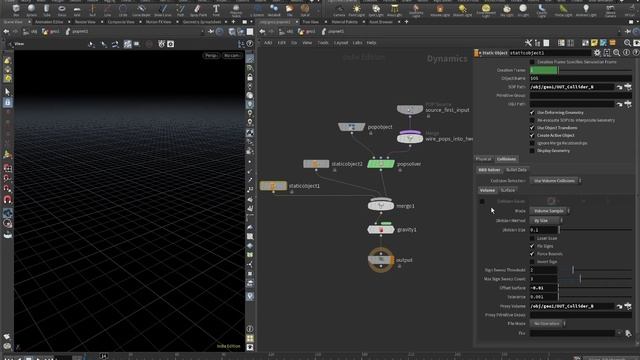Select the Grid shelf tool

click(x=77, y=10)
